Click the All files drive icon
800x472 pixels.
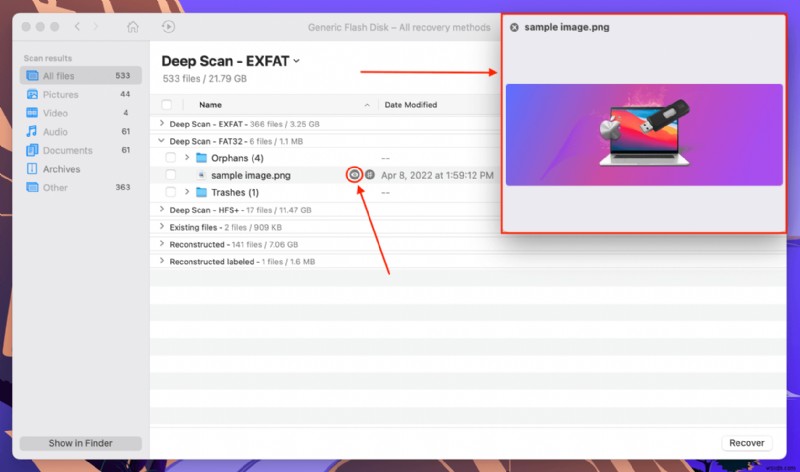(32, 76)
